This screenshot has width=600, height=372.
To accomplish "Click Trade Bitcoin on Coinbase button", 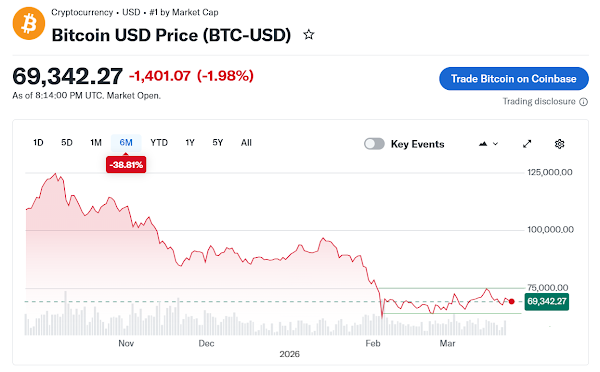I will (514, 79).
